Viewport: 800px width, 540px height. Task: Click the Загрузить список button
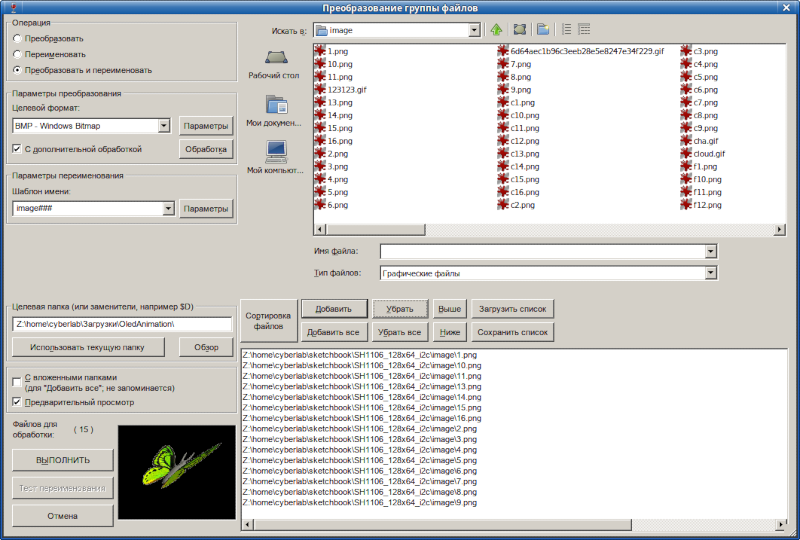(x=512, y=309)
